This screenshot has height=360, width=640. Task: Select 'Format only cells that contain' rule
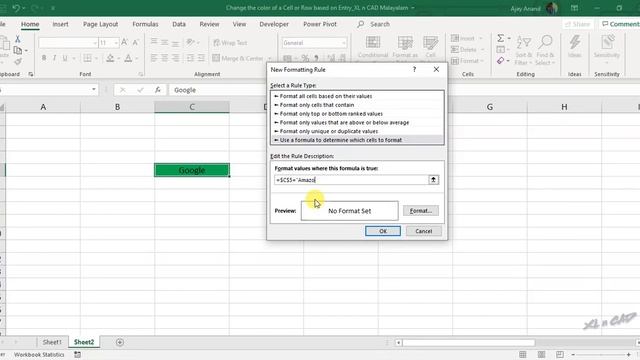pos(357,105)
